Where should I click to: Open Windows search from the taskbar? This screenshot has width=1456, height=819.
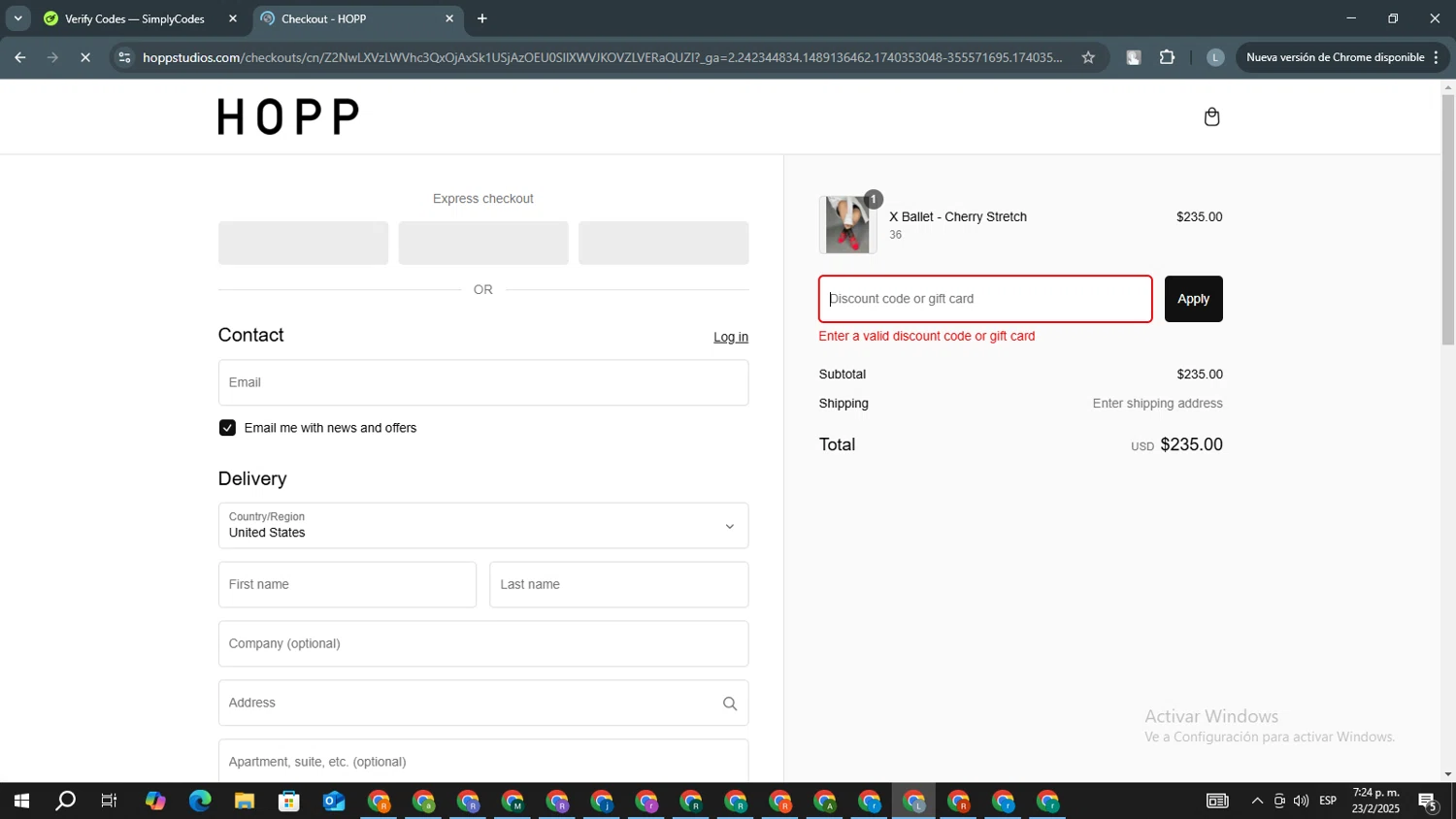click(65, 802)
